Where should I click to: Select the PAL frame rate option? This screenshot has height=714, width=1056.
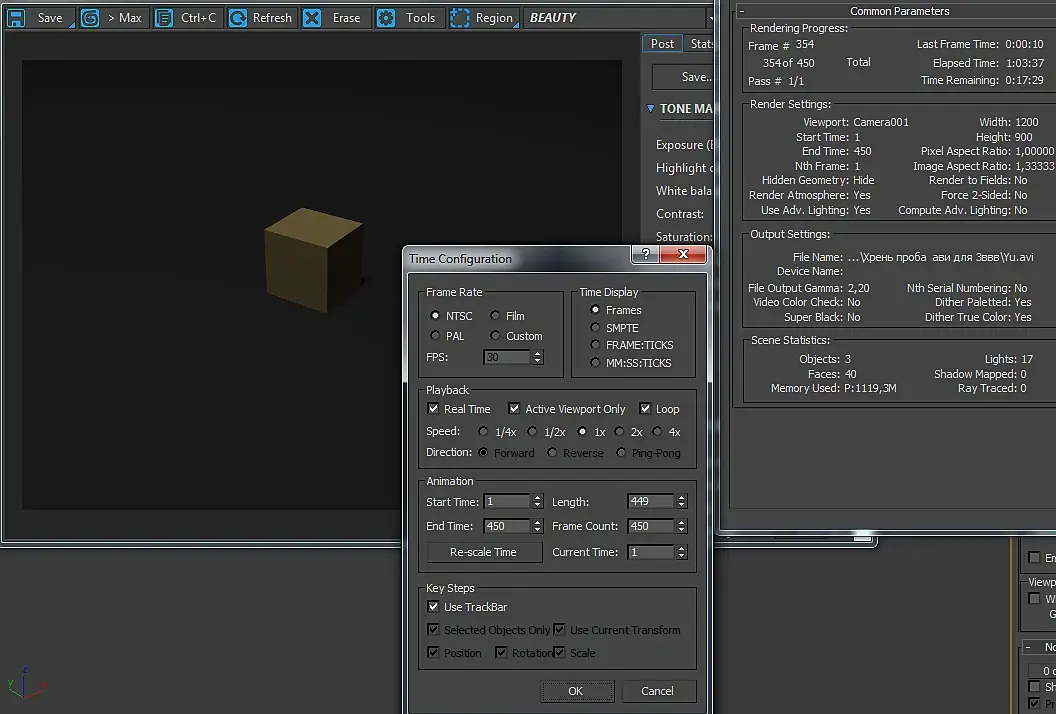pyautogui.click(x=435, y=336)
